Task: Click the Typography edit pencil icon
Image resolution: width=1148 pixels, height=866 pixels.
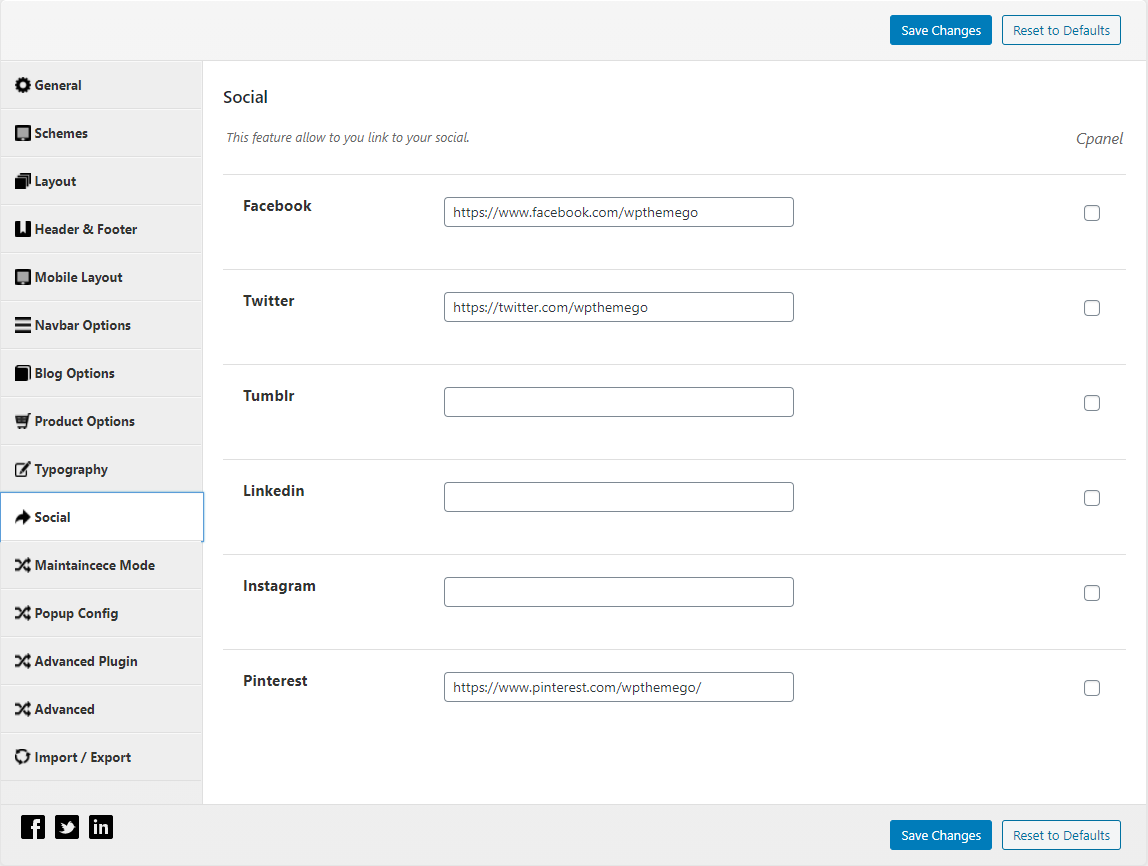Action: pos(23,469)
